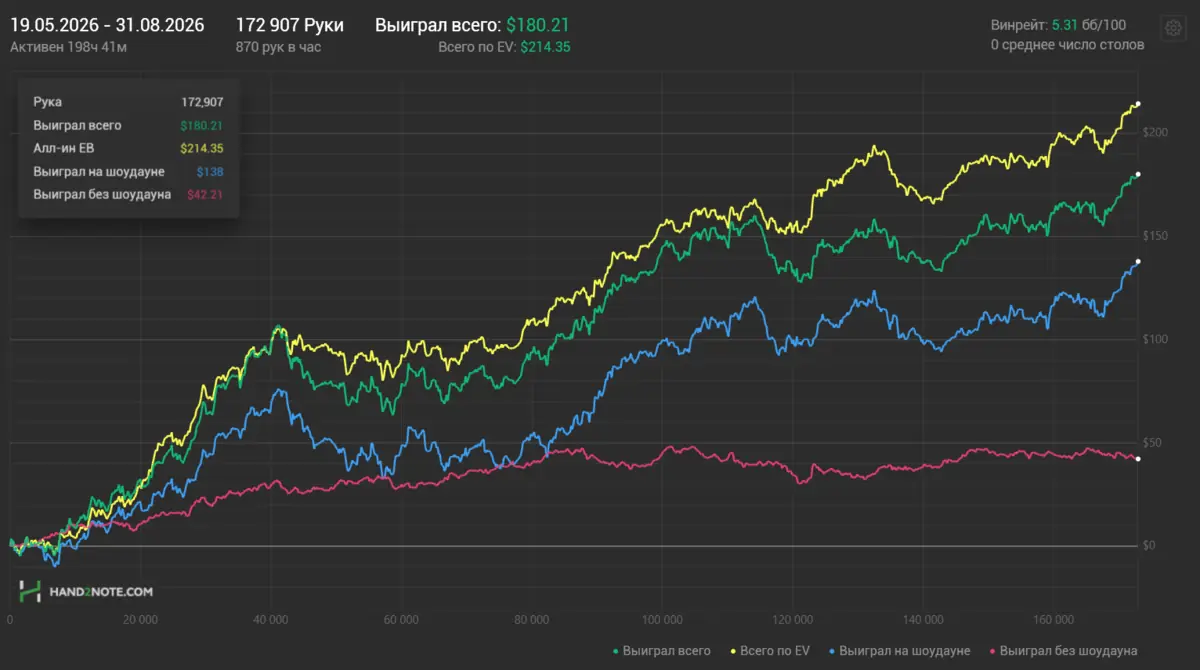
Task: Open the graph settings gear icon
Action: [1171, 27]
